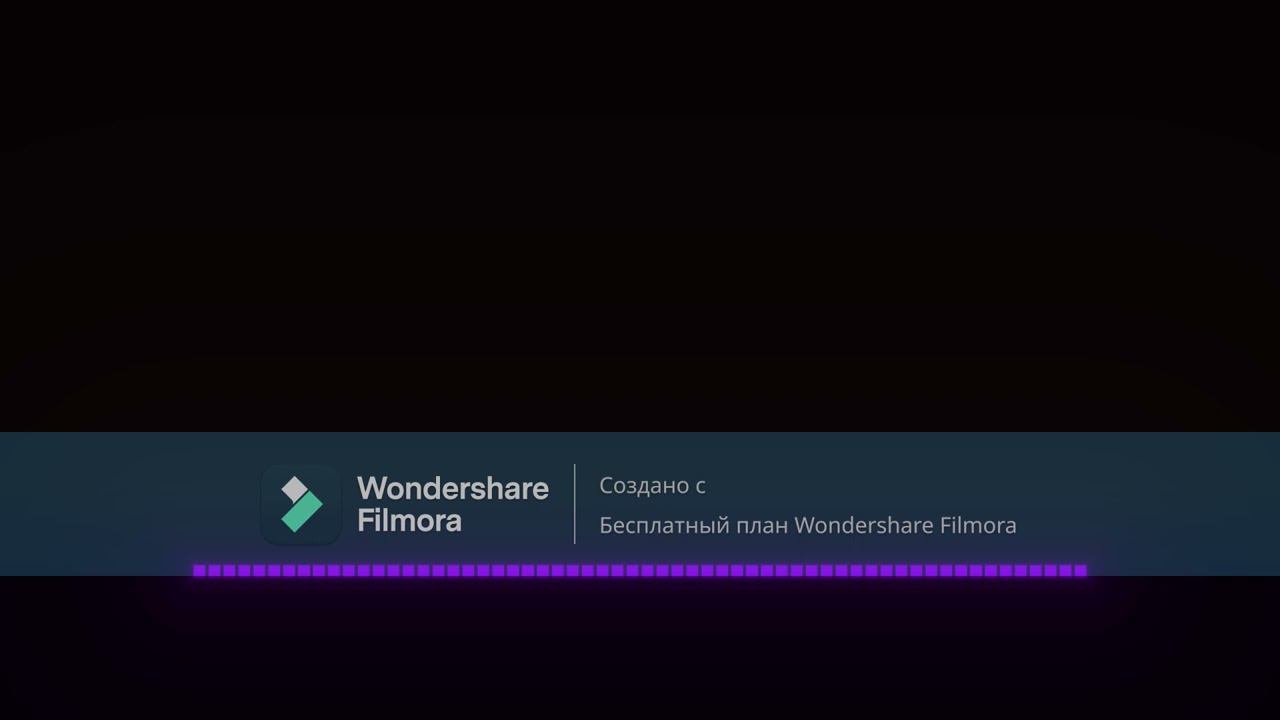Viewport: 1280px width, 720px height.
Task: Click the dark area beneath the purple bar
Action: click(640, 650)
